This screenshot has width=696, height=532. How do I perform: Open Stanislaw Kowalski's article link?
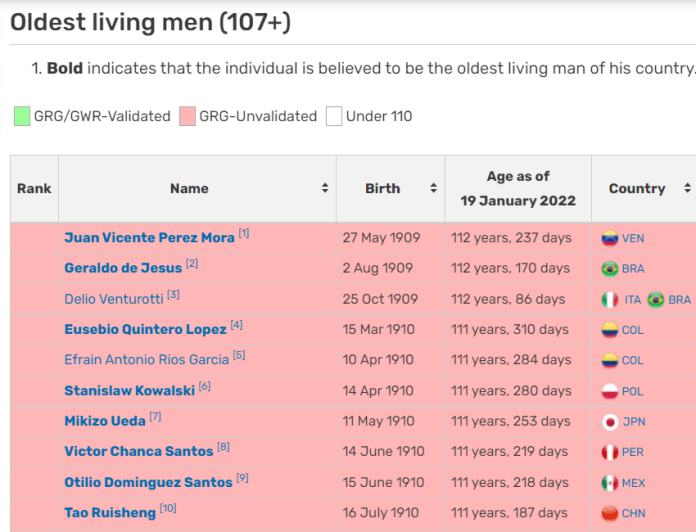(x=129, y=391)
